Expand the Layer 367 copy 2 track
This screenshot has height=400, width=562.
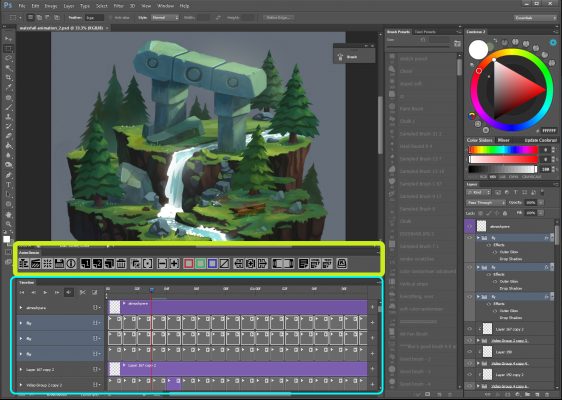(x=21, y=369)
